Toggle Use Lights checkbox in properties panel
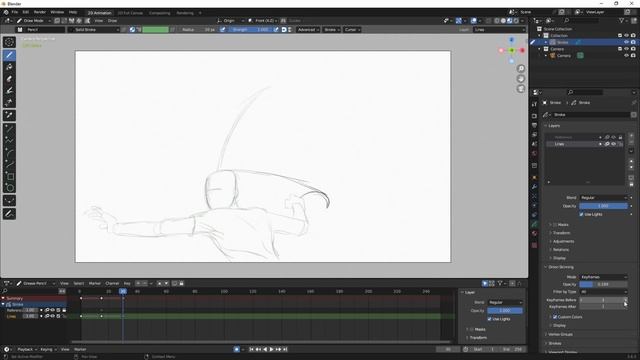 click(581, 214)
